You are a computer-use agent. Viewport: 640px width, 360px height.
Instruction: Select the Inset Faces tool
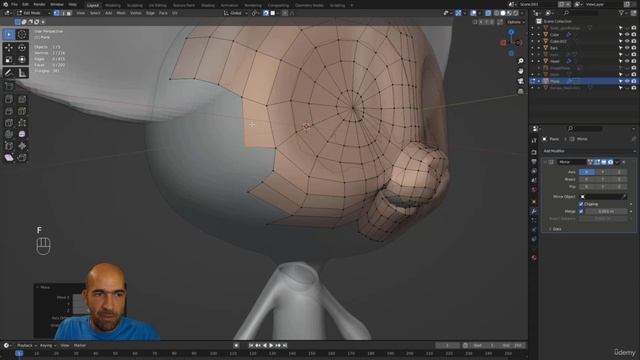[x=22, y=99]
